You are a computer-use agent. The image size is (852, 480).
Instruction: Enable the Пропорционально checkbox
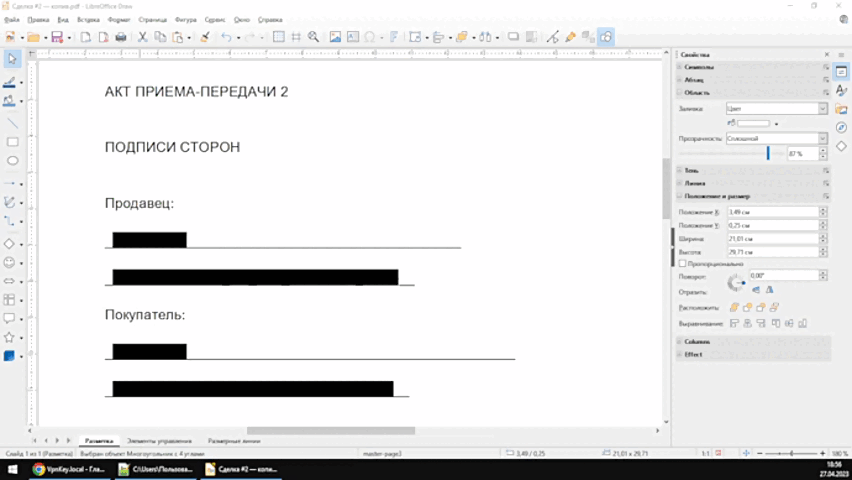(x=682, y=264)
